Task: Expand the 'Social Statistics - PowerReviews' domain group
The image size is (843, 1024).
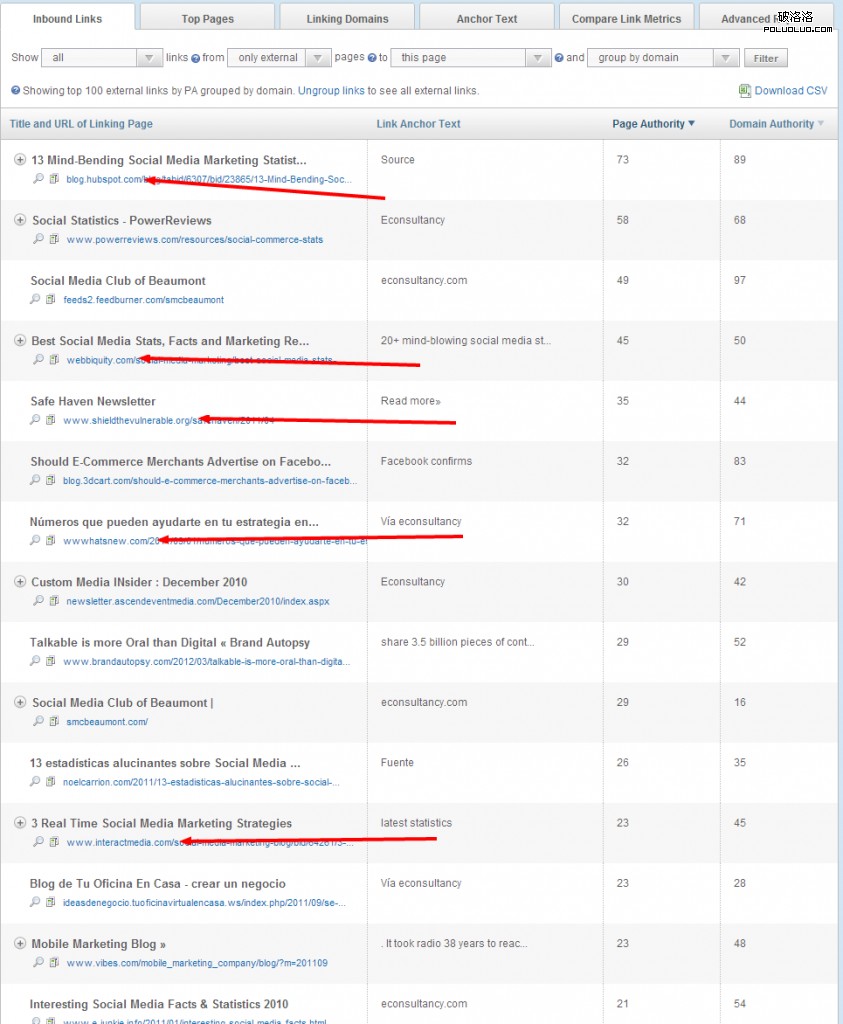Action: point(20,220)
